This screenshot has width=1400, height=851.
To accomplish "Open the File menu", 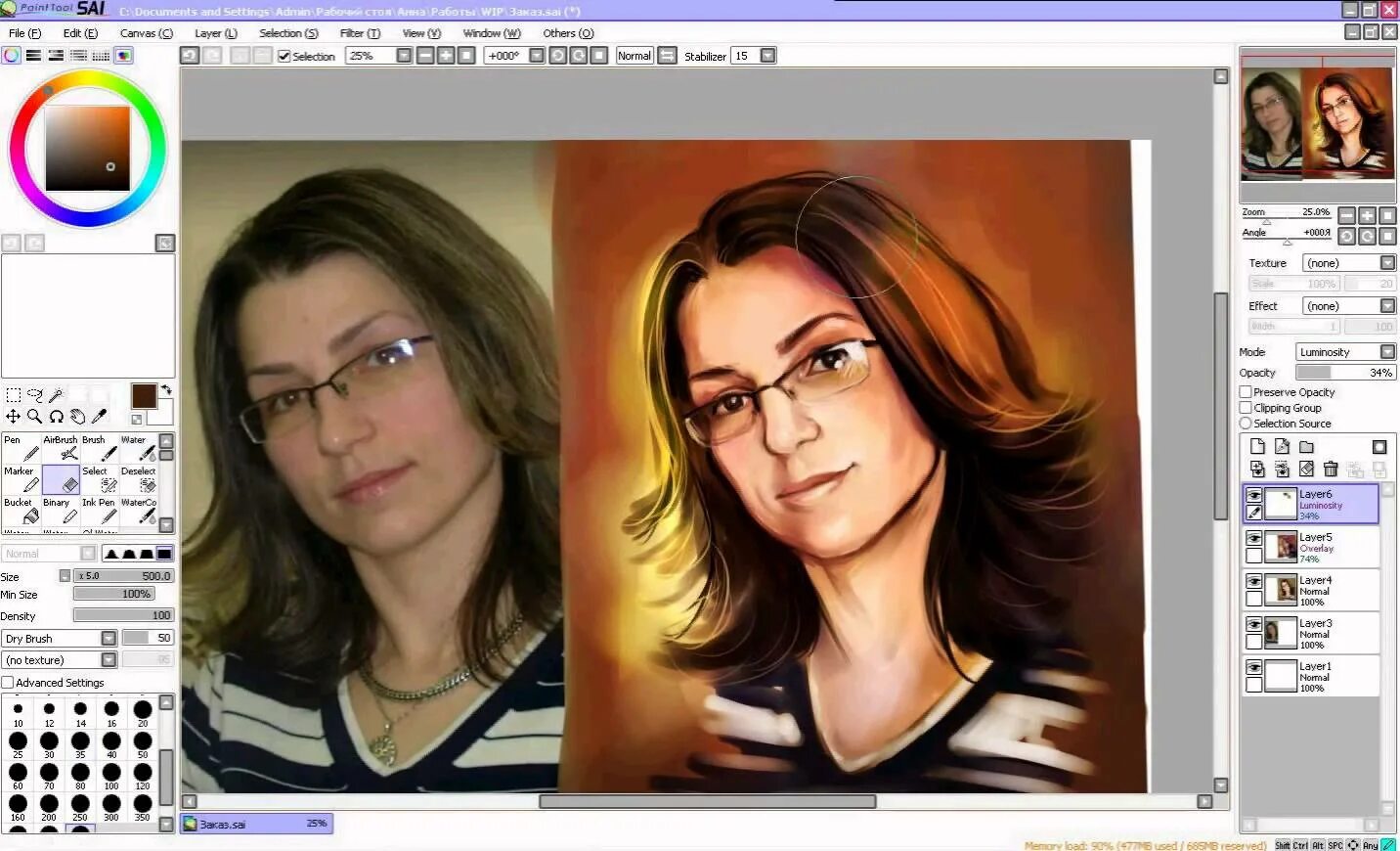I will [x=24, y=33].
